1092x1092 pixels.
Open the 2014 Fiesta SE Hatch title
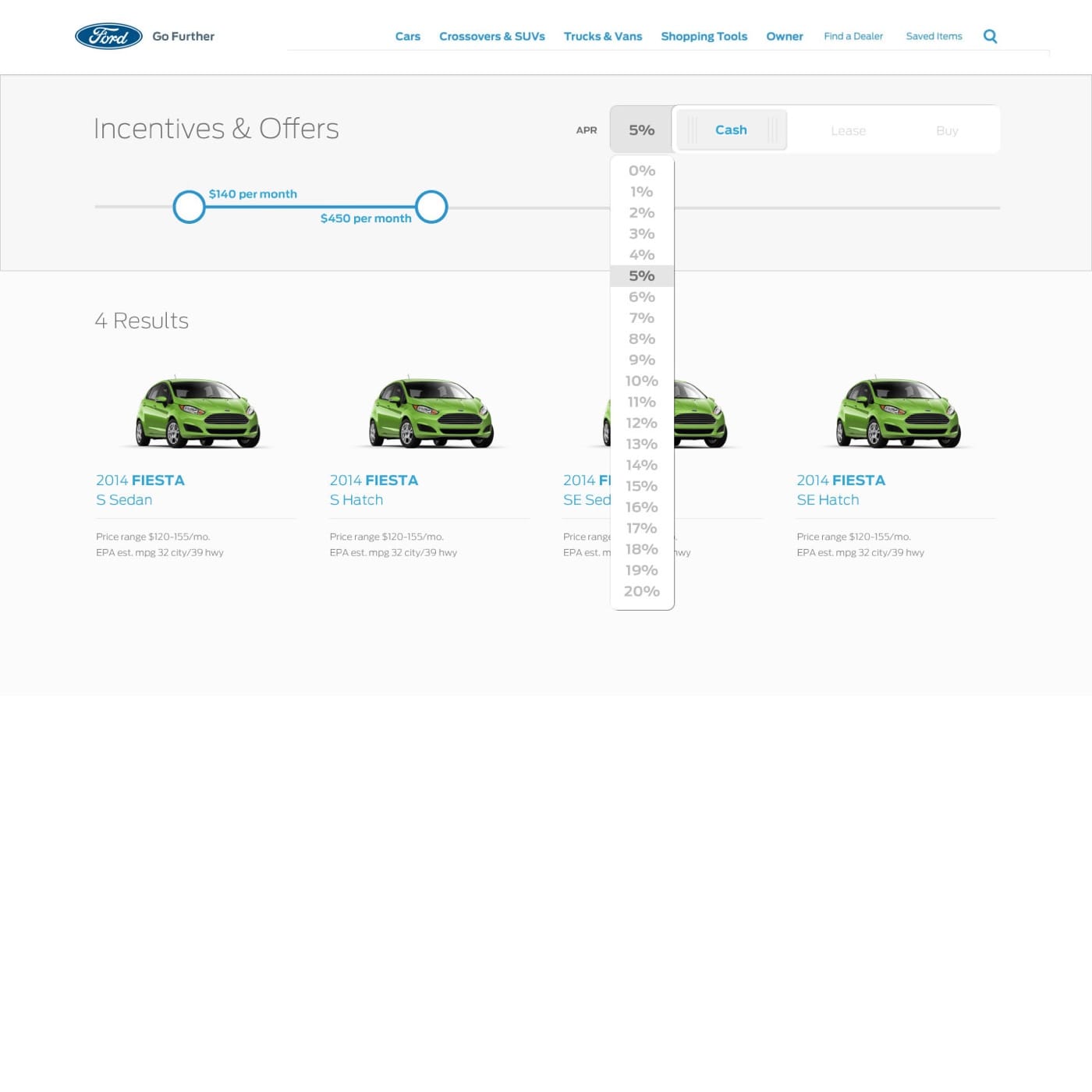coord(841,490)
